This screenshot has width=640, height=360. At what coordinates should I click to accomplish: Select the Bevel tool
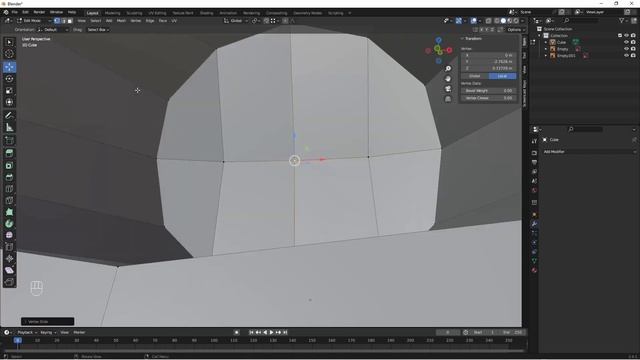coord(9,177)
